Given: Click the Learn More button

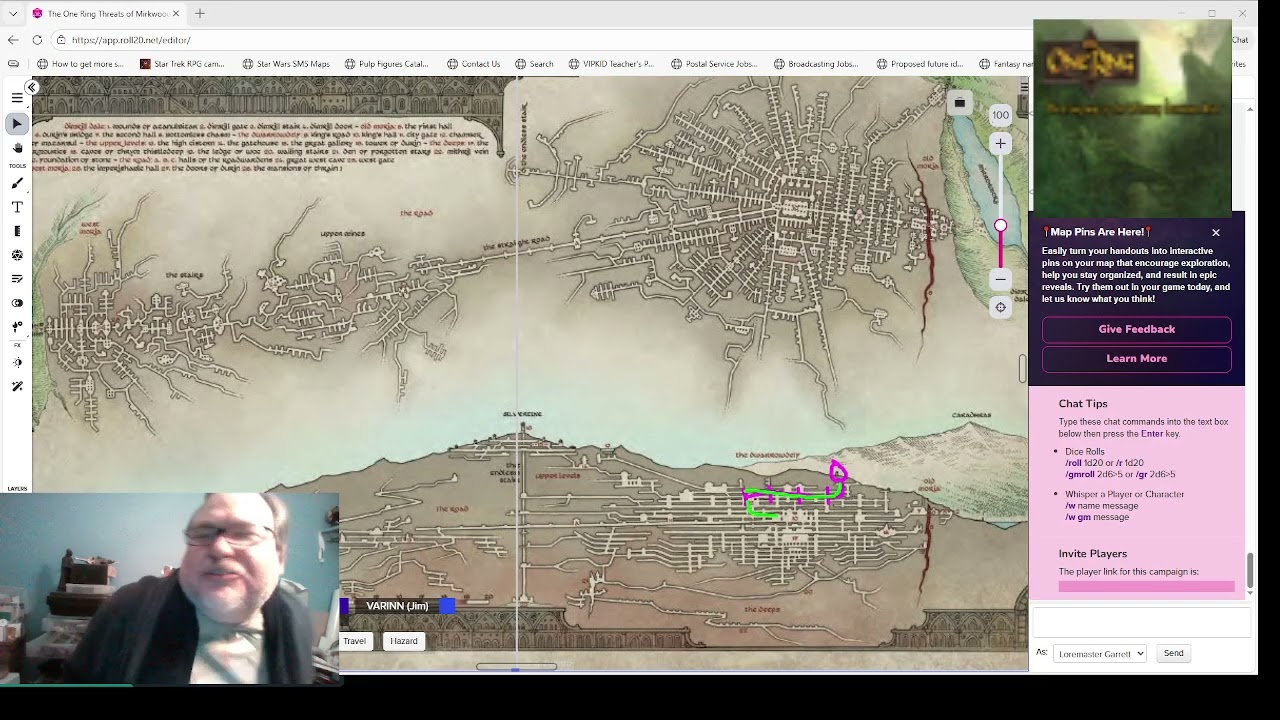Looking at the screenshot, I should click(x=1137, y=358).
